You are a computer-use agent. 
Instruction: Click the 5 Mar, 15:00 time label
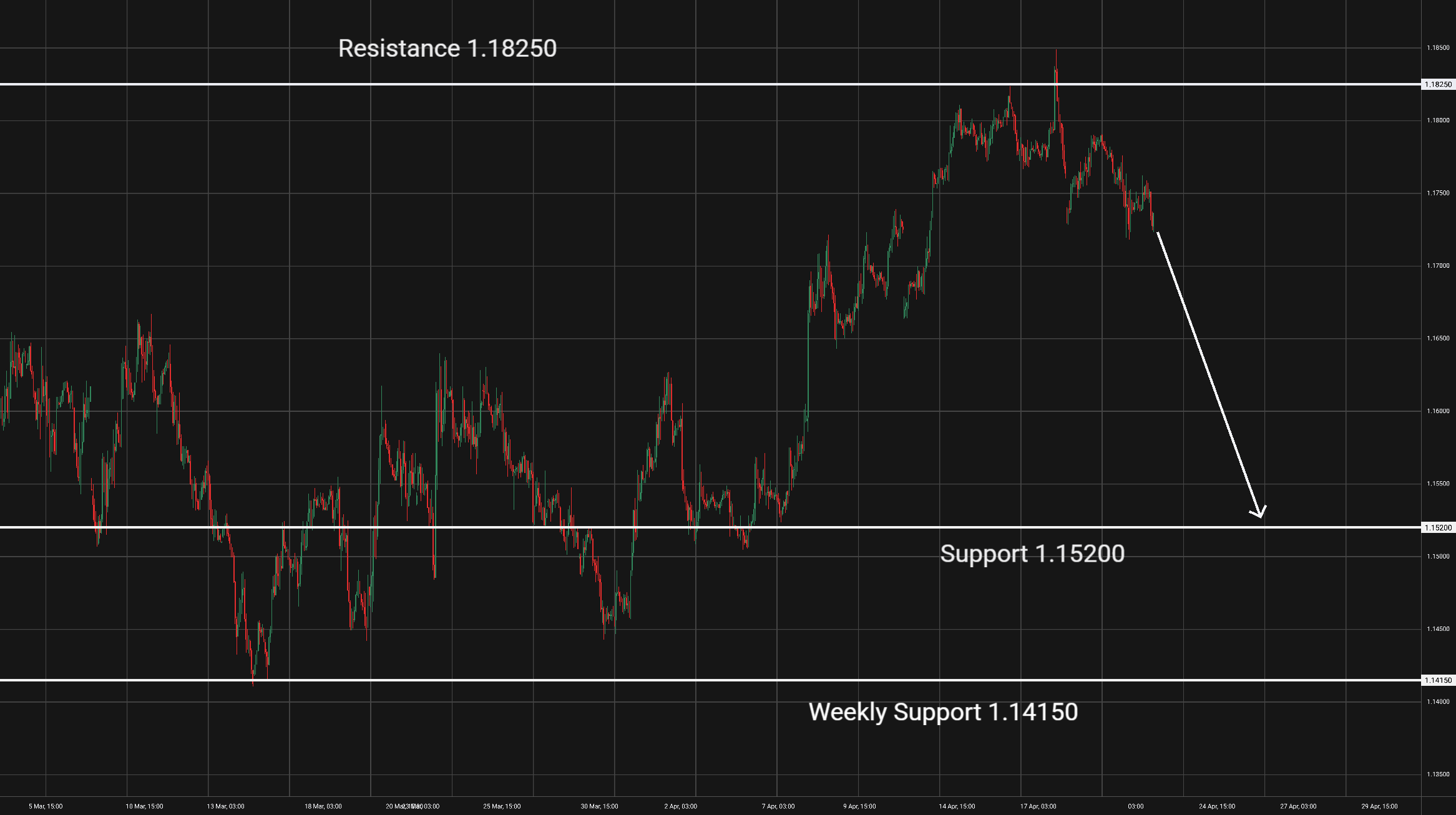46,806
